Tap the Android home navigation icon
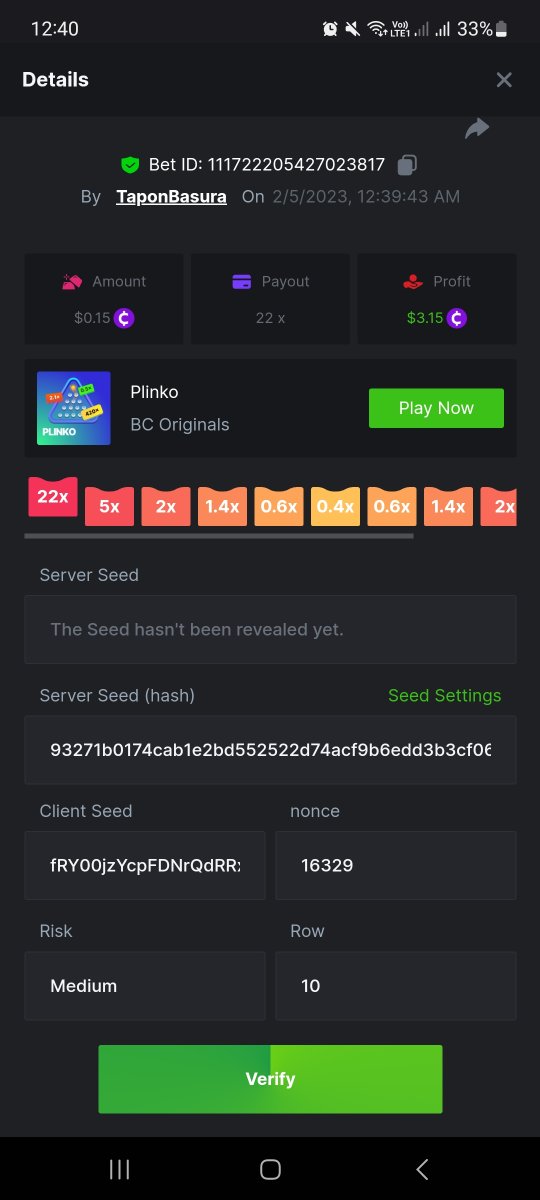 (x=270, y=1169)
